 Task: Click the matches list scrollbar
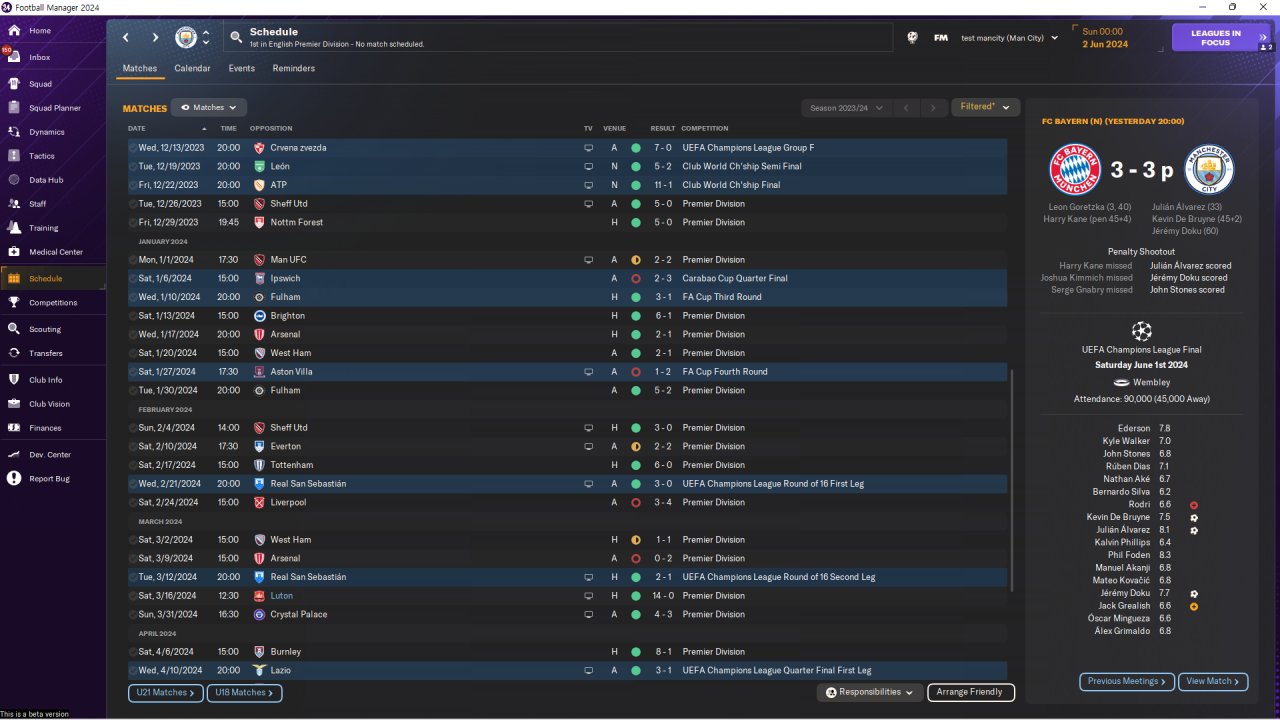(1011, 480)
